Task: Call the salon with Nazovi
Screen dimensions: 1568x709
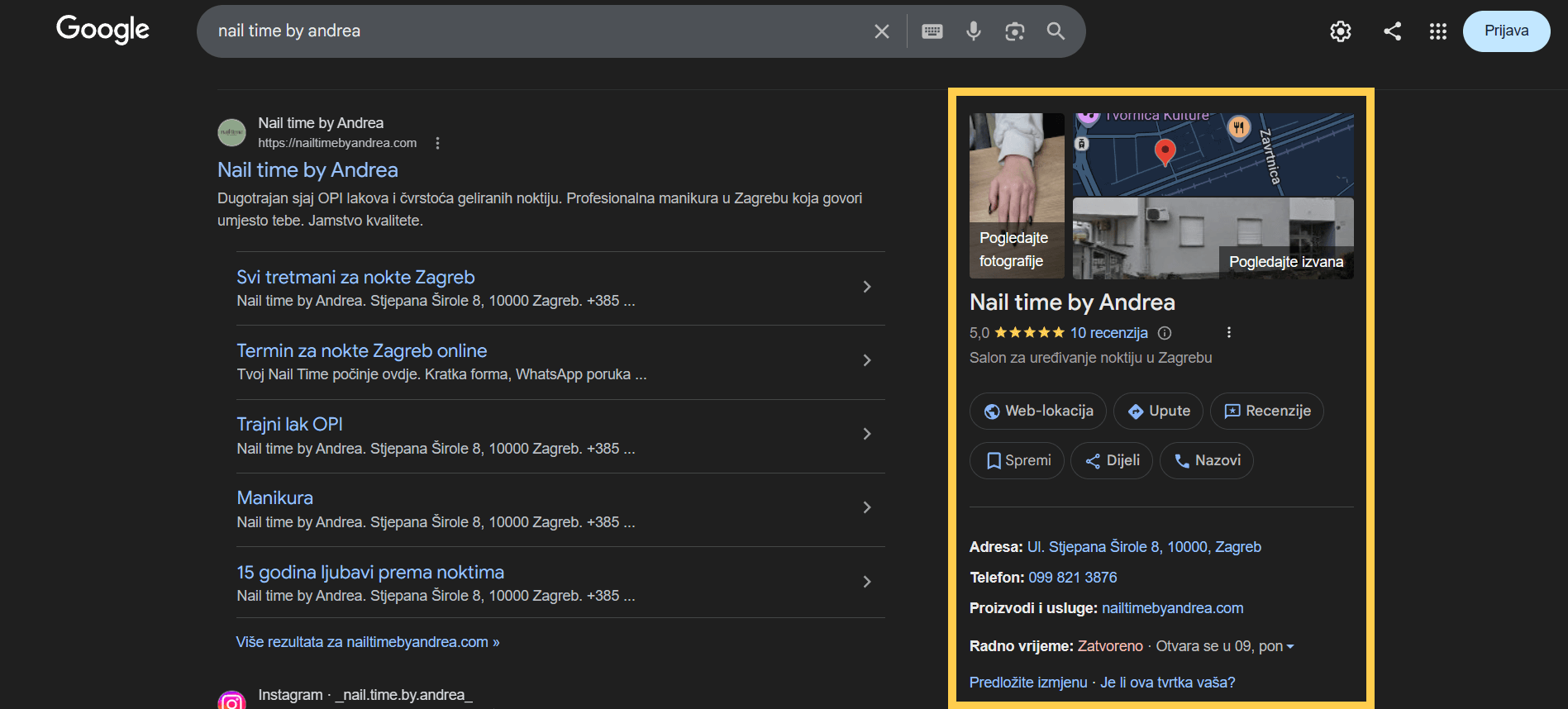Action: 1207,460
